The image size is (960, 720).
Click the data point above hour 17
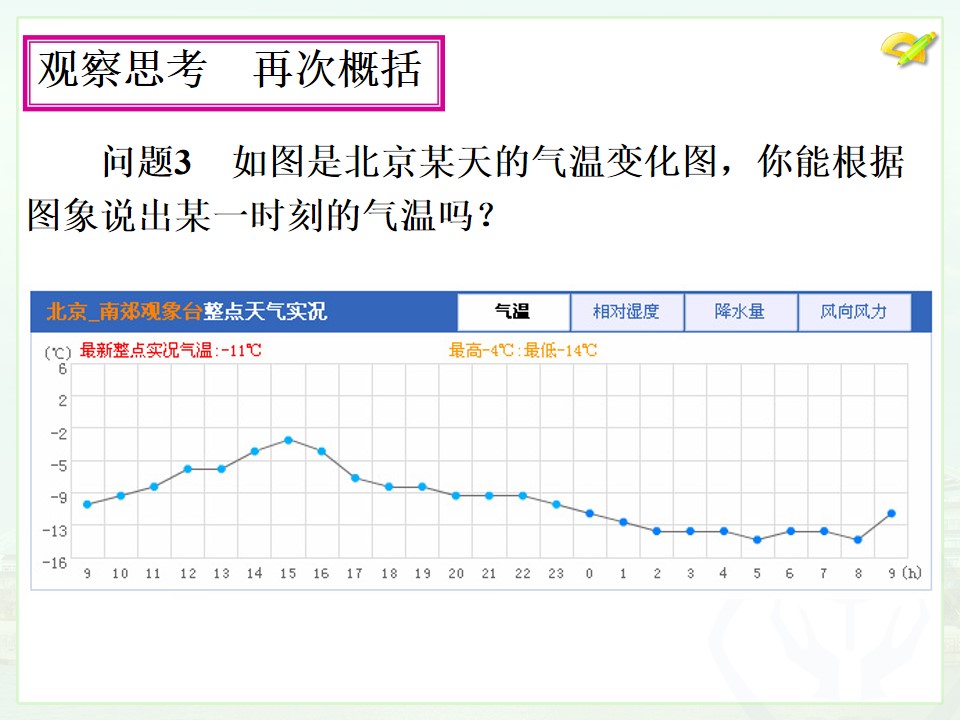tap(355, 478)
